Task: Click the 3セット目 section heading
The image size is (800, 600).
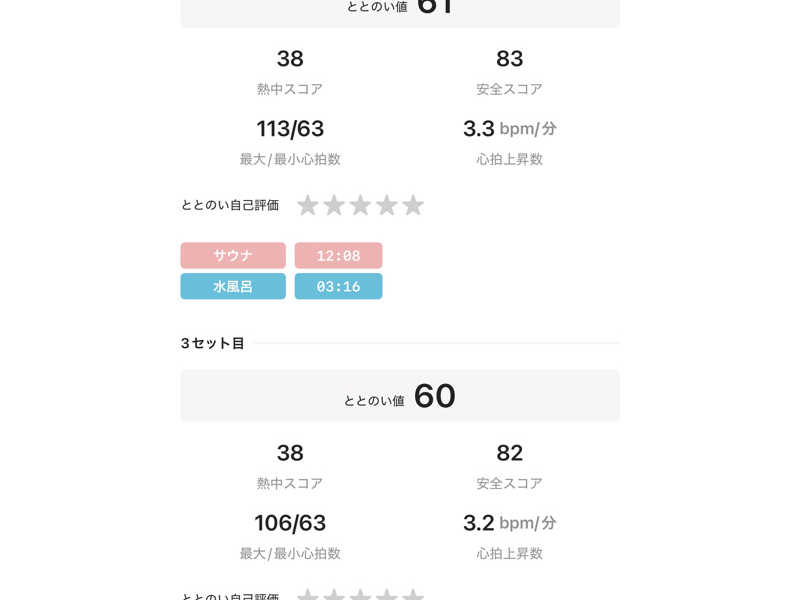Action: click(212, 343)
